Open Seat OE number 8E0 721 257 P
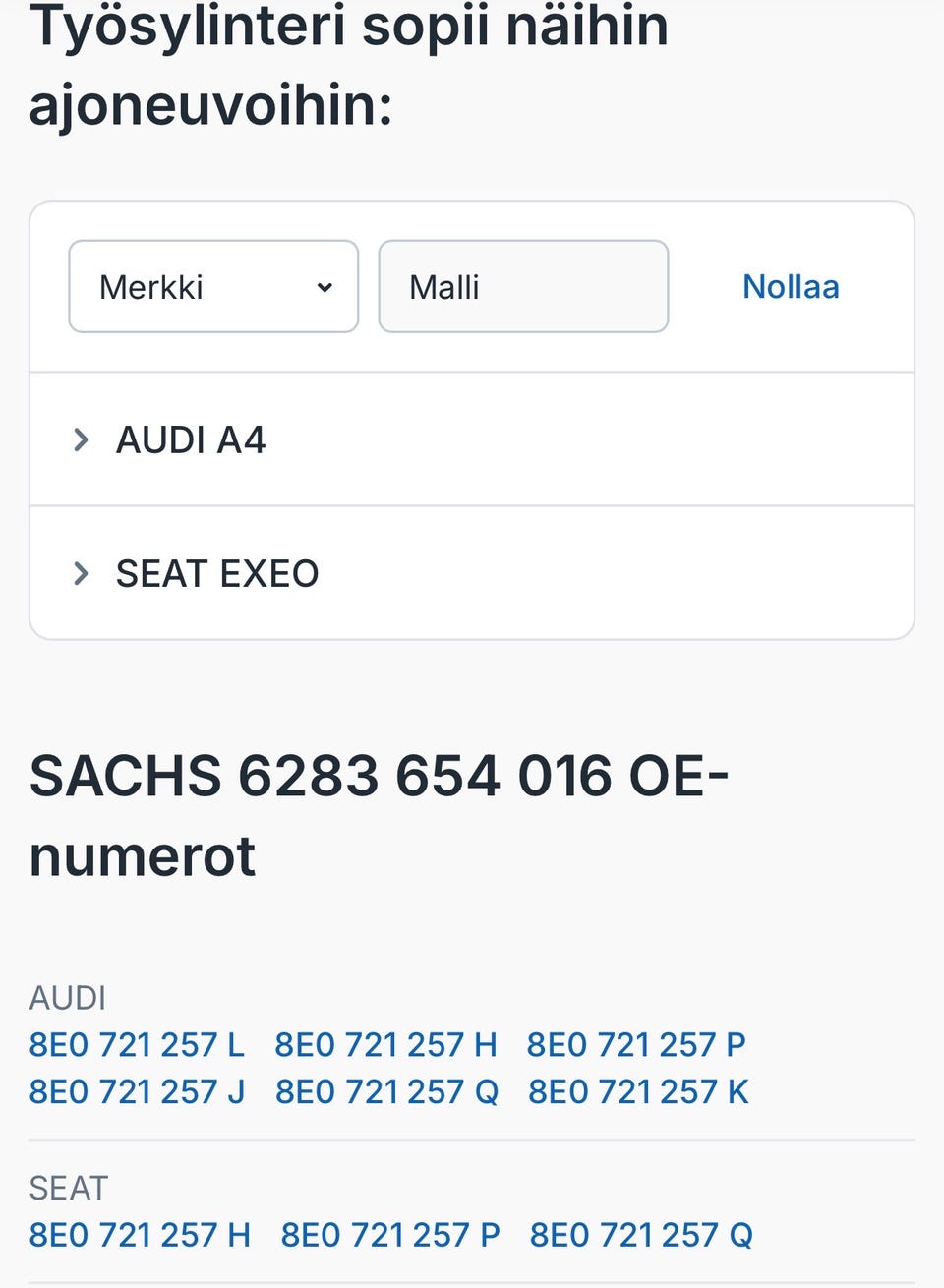This screenshot has height=1288, width=944. [390, 1234]
